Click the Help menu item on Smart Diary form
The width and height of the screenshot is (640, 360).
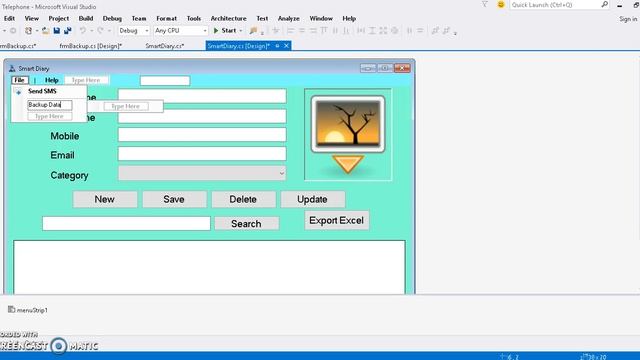(x=51, y=80)
